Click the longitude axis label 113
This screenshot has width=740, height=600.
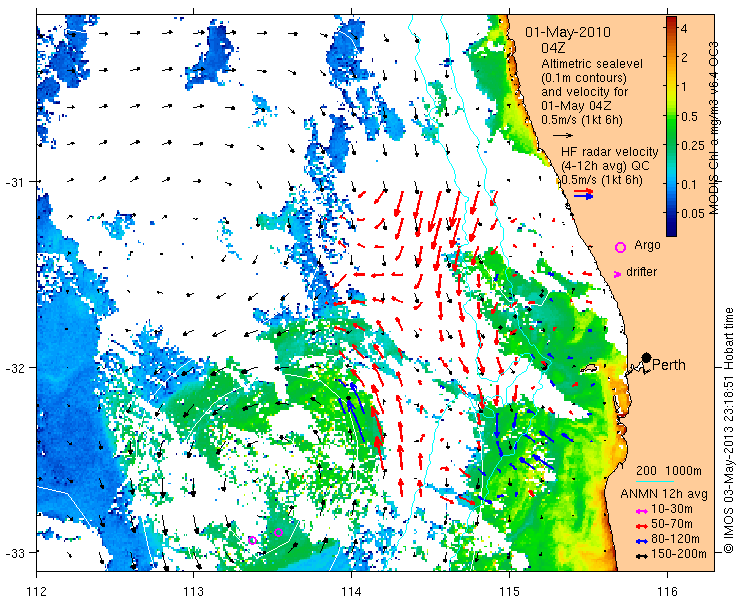(194, 590)
